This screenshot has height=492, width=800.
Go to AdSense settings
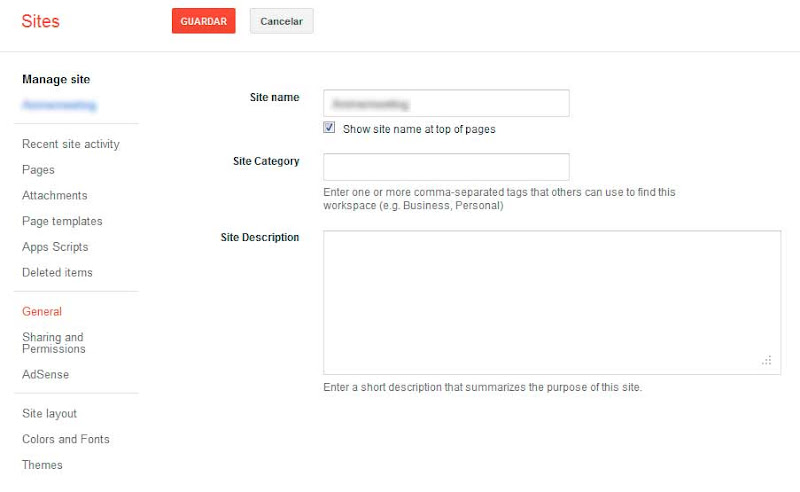pos(45,374)
